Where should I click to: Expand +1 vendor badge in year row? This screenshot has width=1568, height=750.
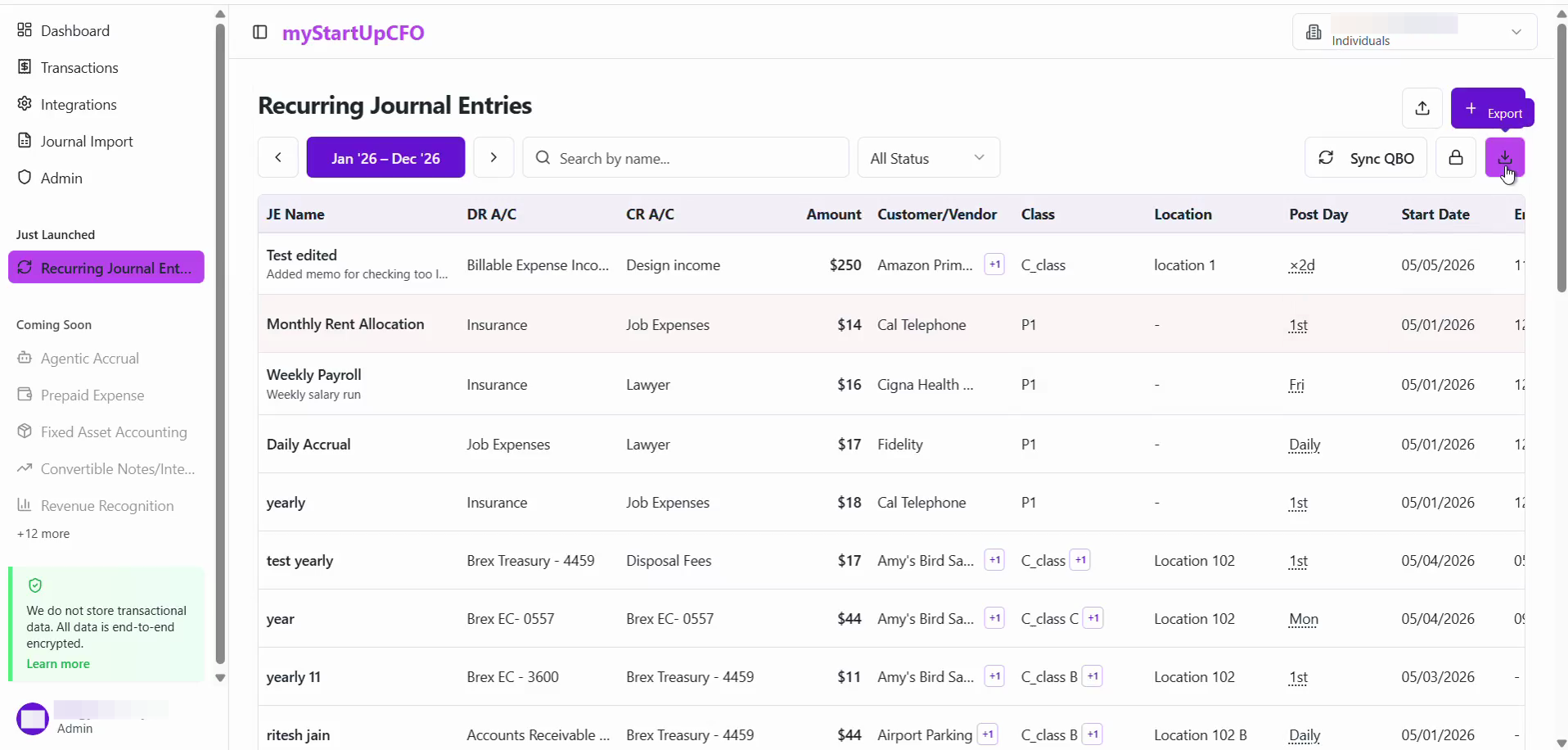tap(994, 618)
